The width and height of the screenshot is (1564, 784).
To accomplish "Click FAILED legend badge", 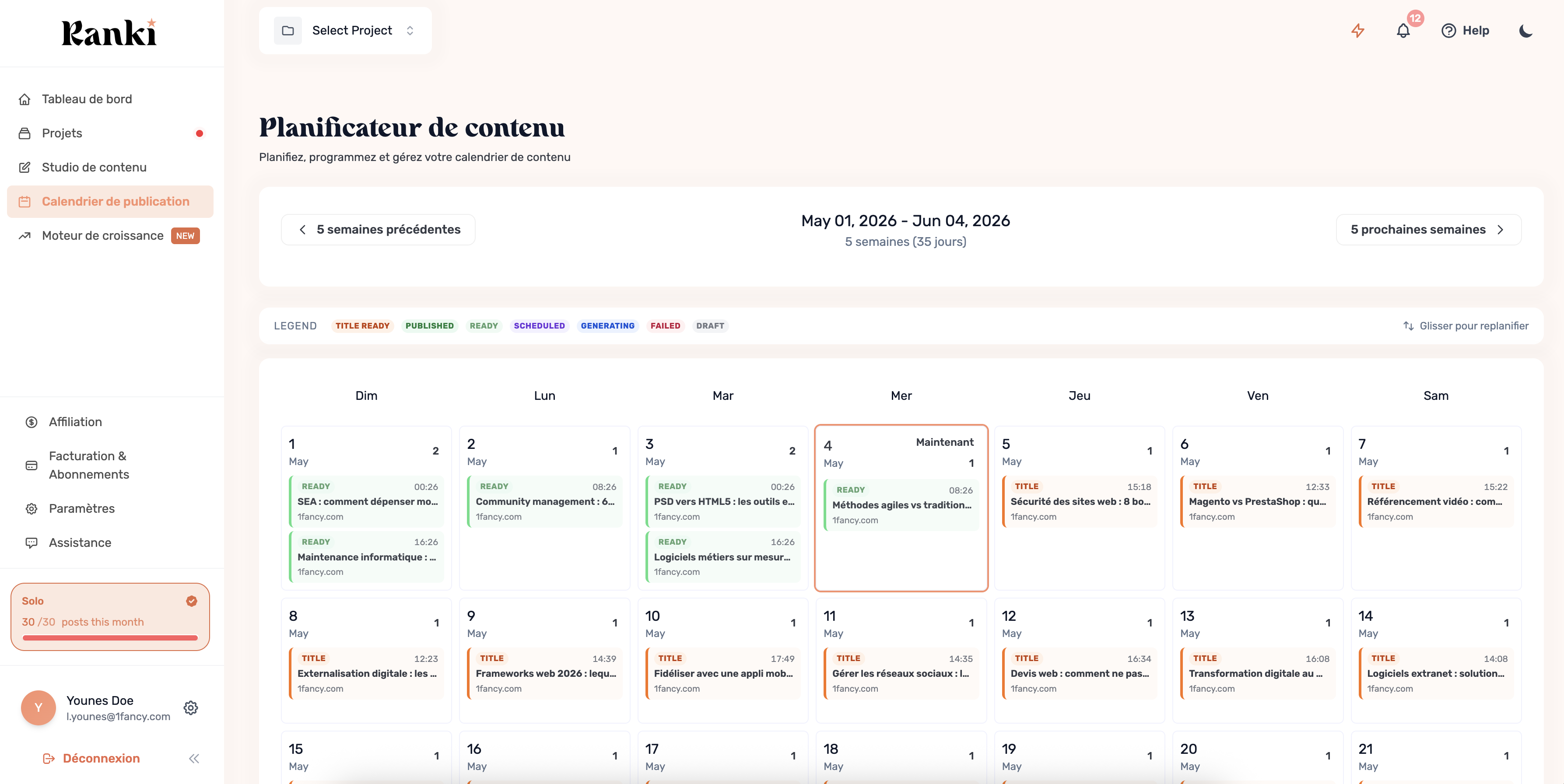I will coord(665,326).
